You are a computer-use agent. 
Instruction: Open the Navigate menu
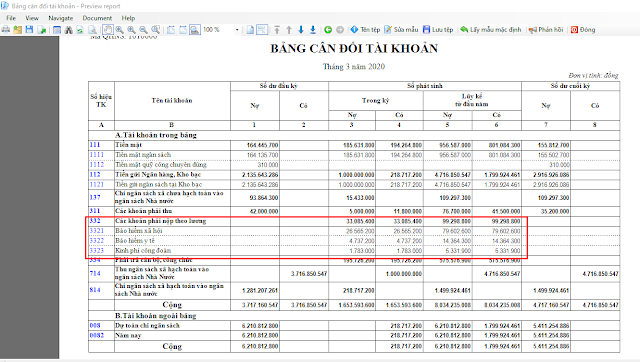60,18
